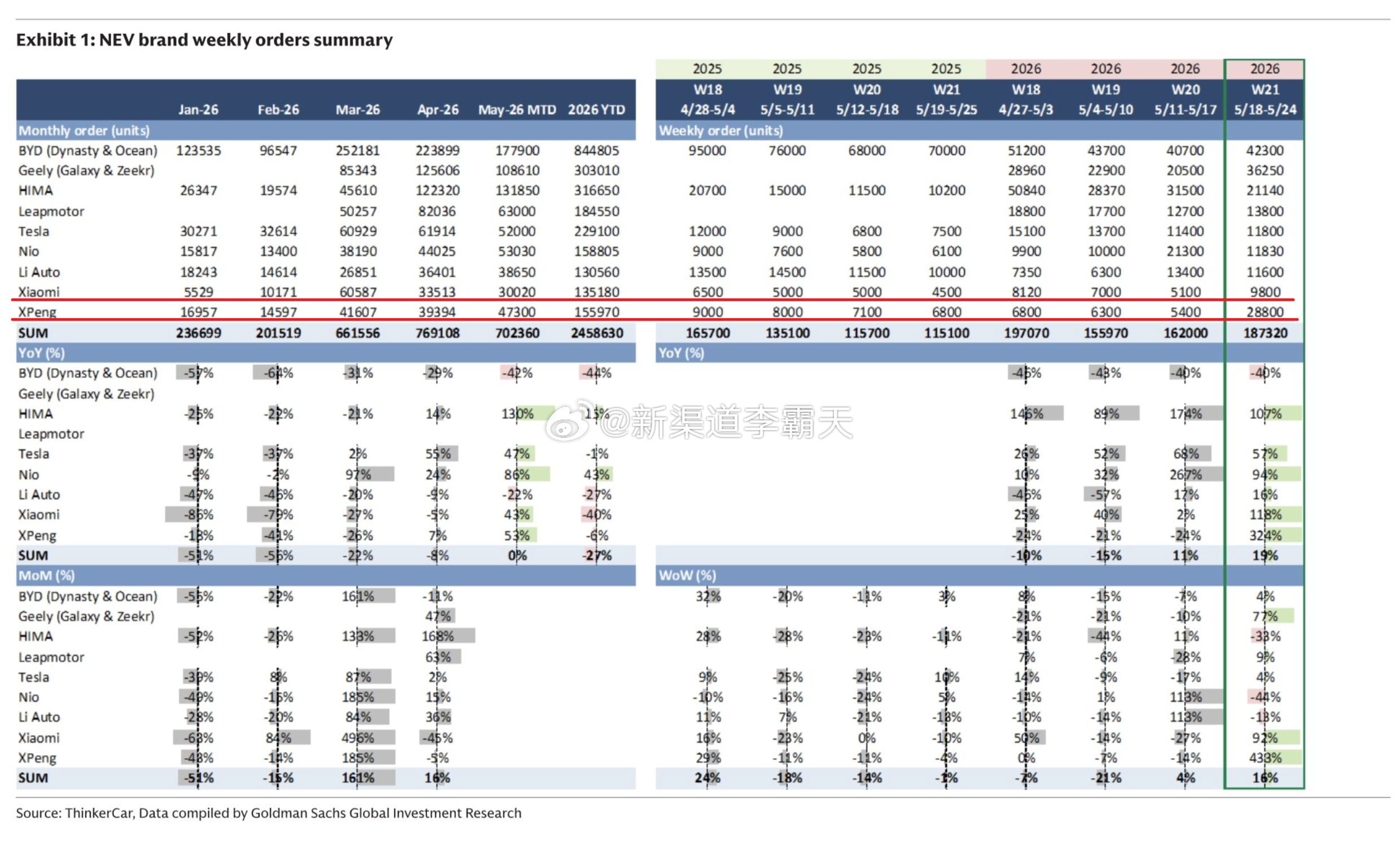The width and height of the screenshot is (1400, 841).
Task: Click the "5/11-5/17" week date header
Action: 1185,109
